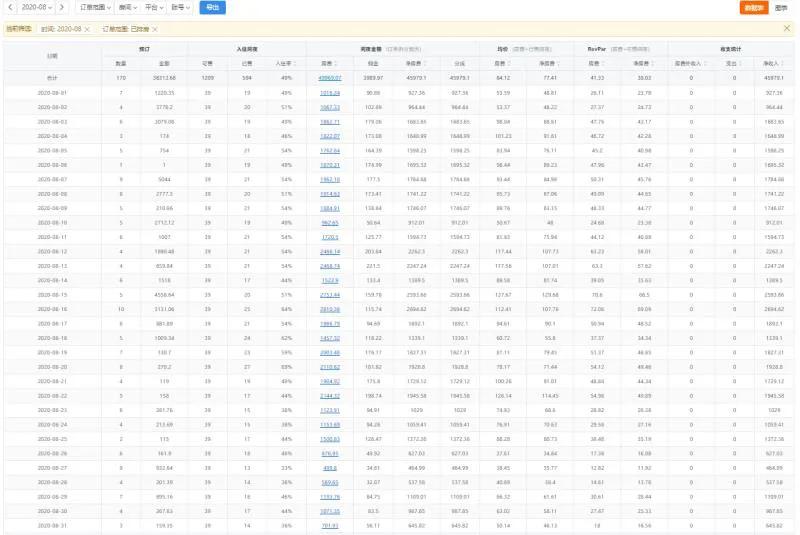The width and height of the screenshot is (800, 535).
Task: Click the RevPar group header
Action: click(x=596, y=49)
